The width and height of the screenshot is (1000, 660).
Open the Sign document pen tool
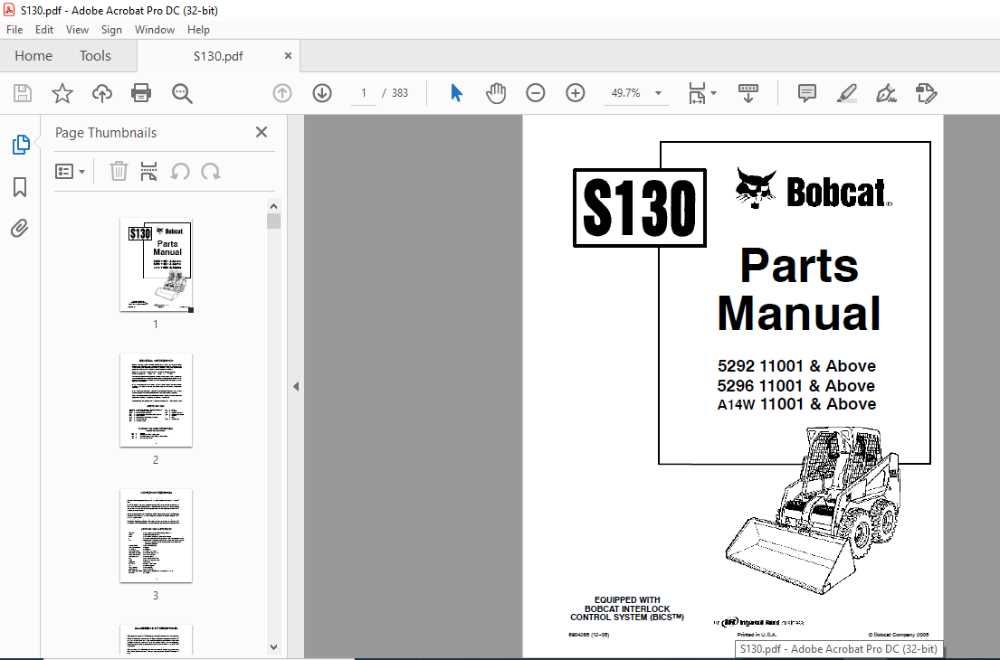tap(886, 93)
